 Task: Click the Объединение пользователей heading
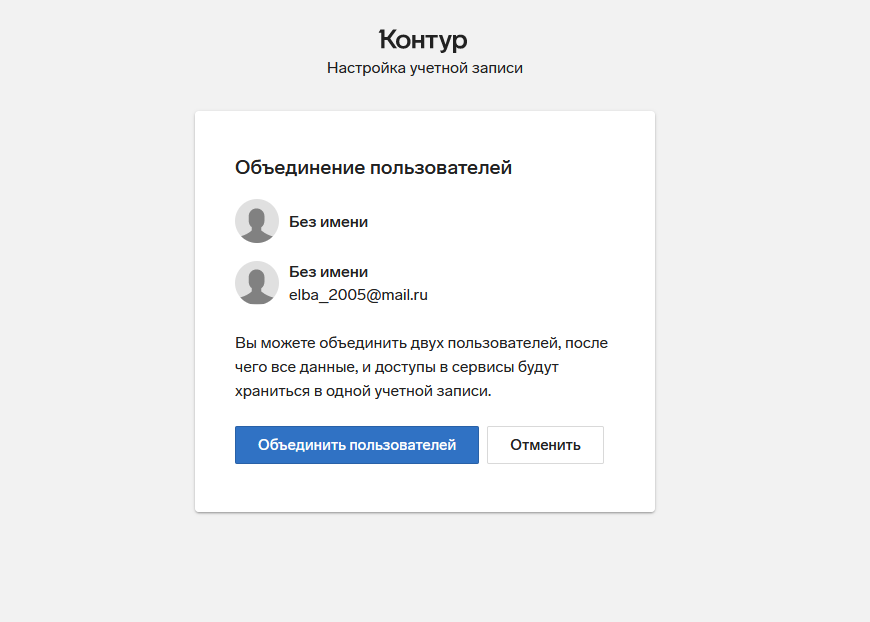(x=373, y=168)
